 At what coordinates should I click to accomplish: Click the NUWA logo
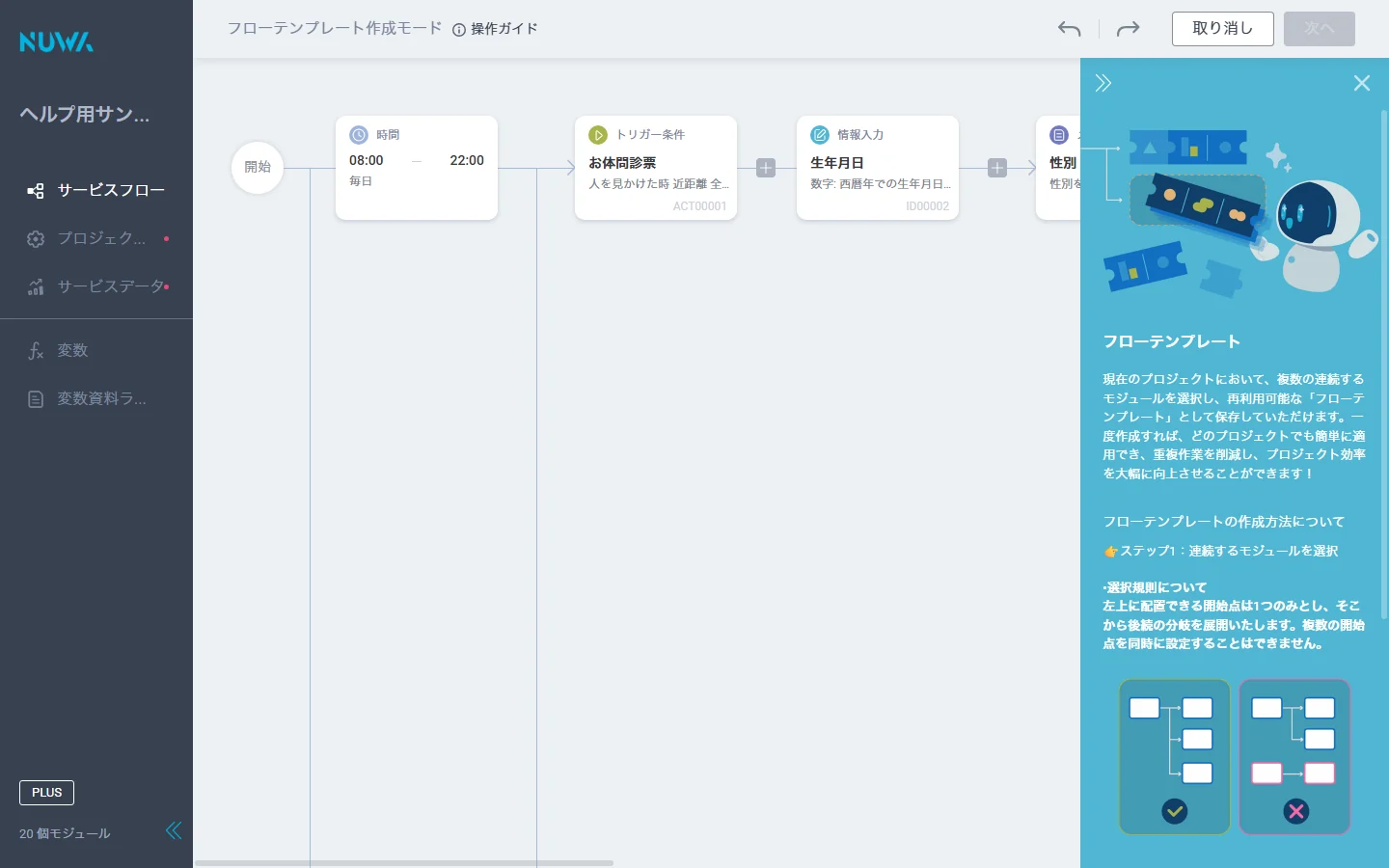(x=56, y=41)
